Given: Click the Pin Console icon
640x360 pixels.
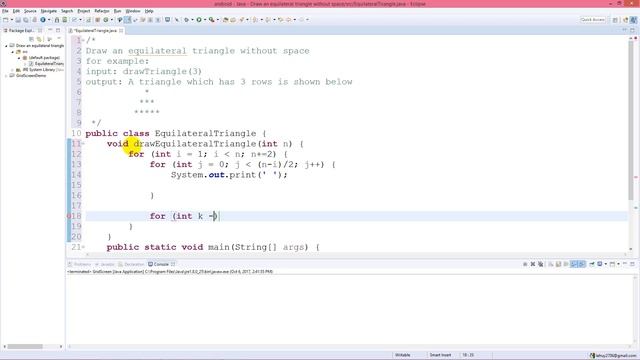Looking at the screenshot, I should tap(591, 264).
